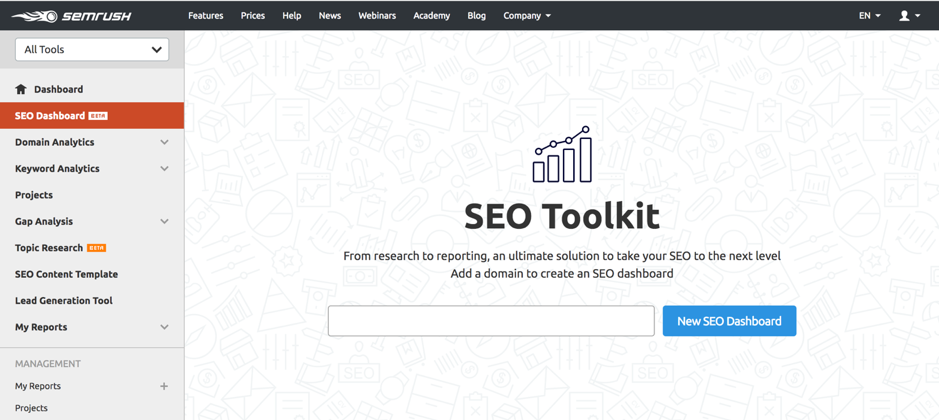
Task: Open the EN language selector
Action: click(x=870, y=16)
